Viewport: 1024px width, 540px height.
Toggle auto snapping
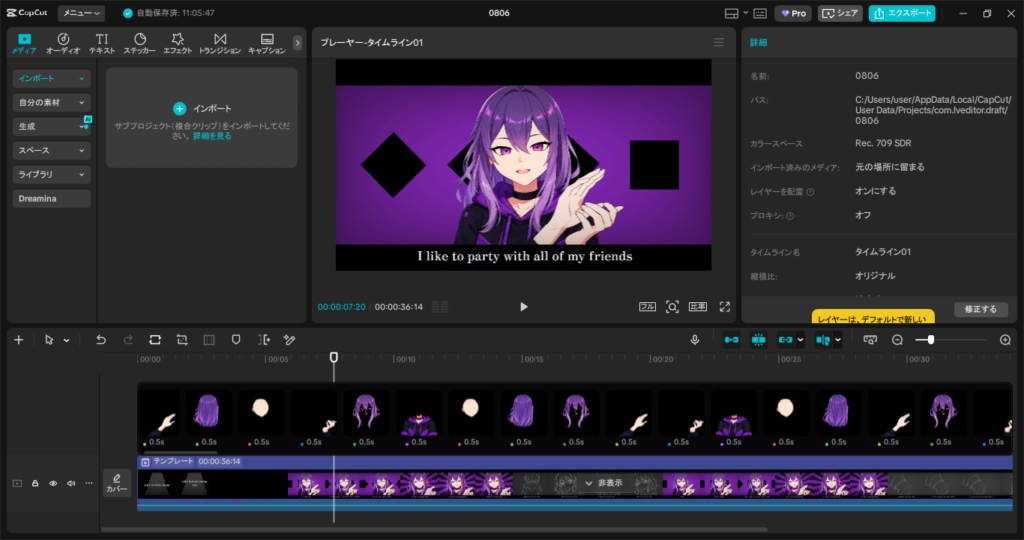click(x=758, y=340)
